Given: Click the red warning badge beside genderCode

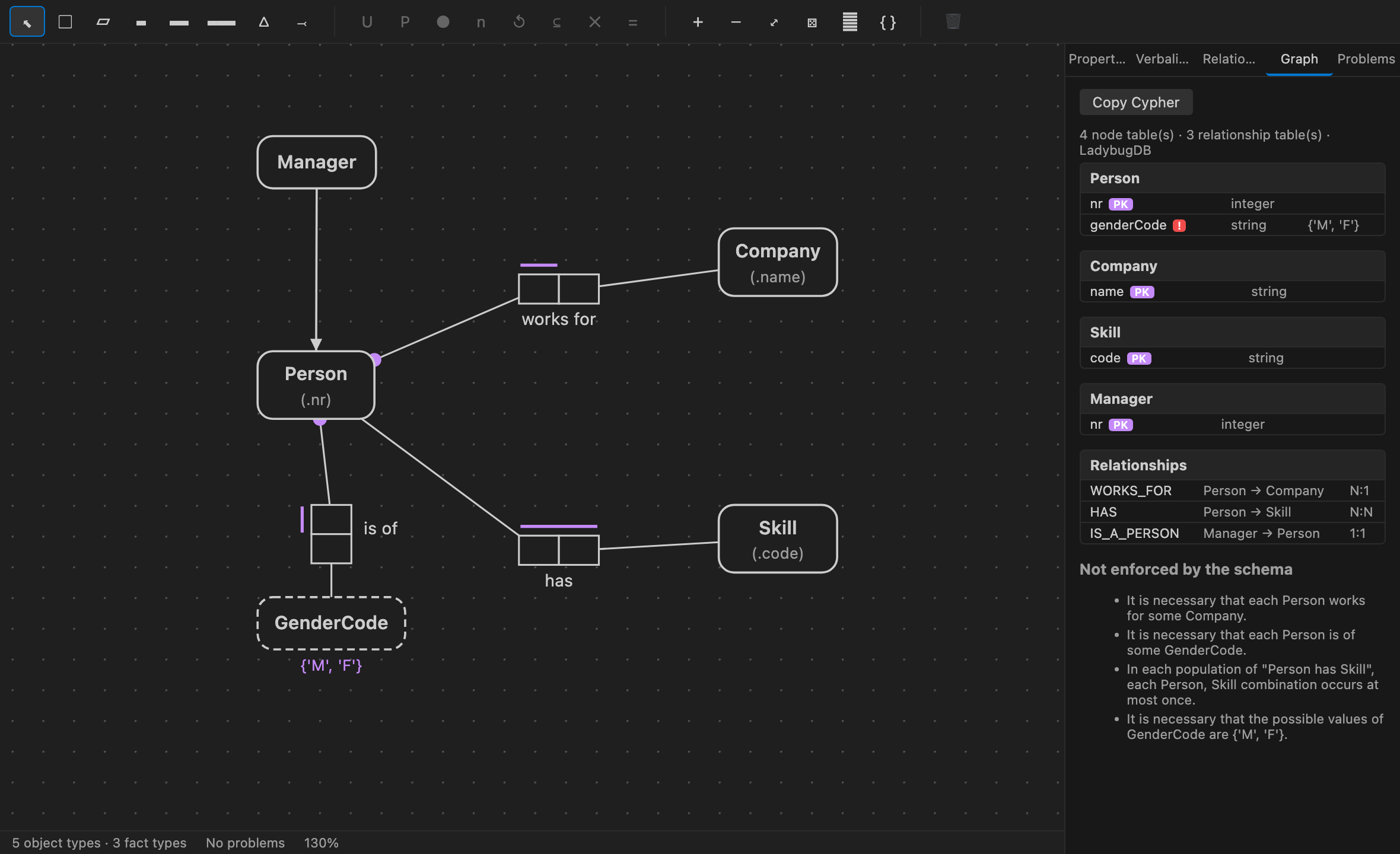Looking at the screenshot, I should (1179, 225).
